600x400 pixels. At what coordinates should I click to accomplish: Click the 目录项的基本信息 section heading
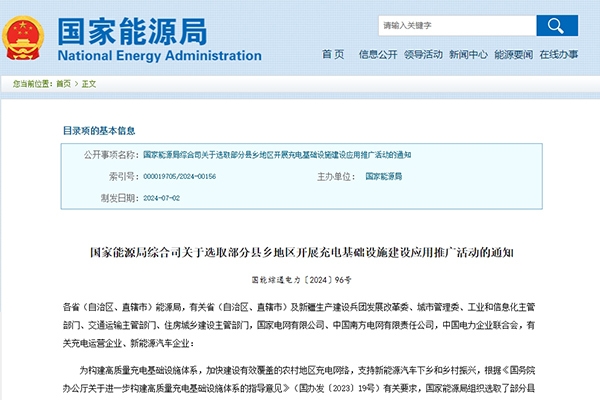click(98, 131)
